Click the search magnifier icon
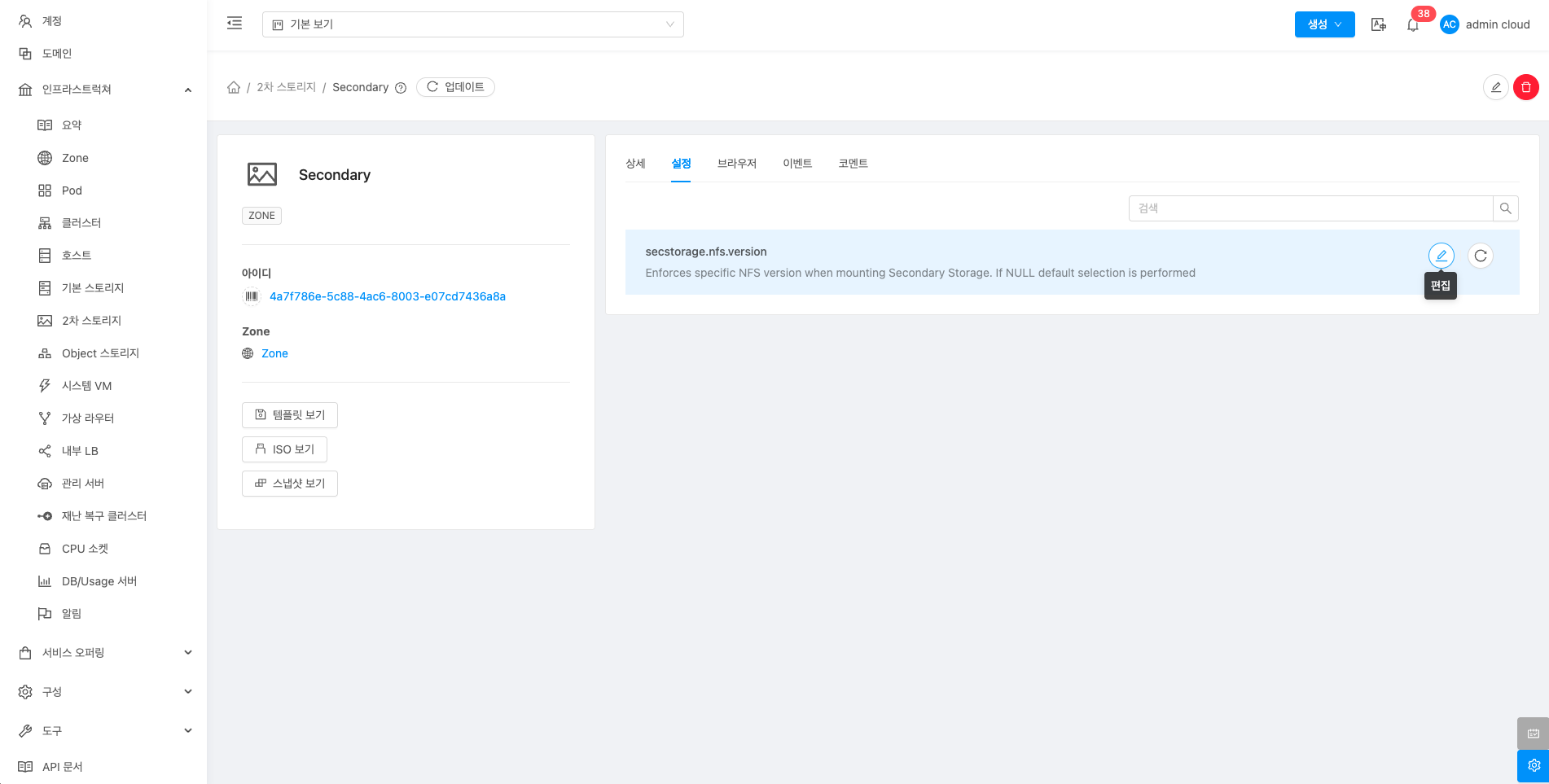Screen dimensions: 1549x784 (x=1505, y=208)
